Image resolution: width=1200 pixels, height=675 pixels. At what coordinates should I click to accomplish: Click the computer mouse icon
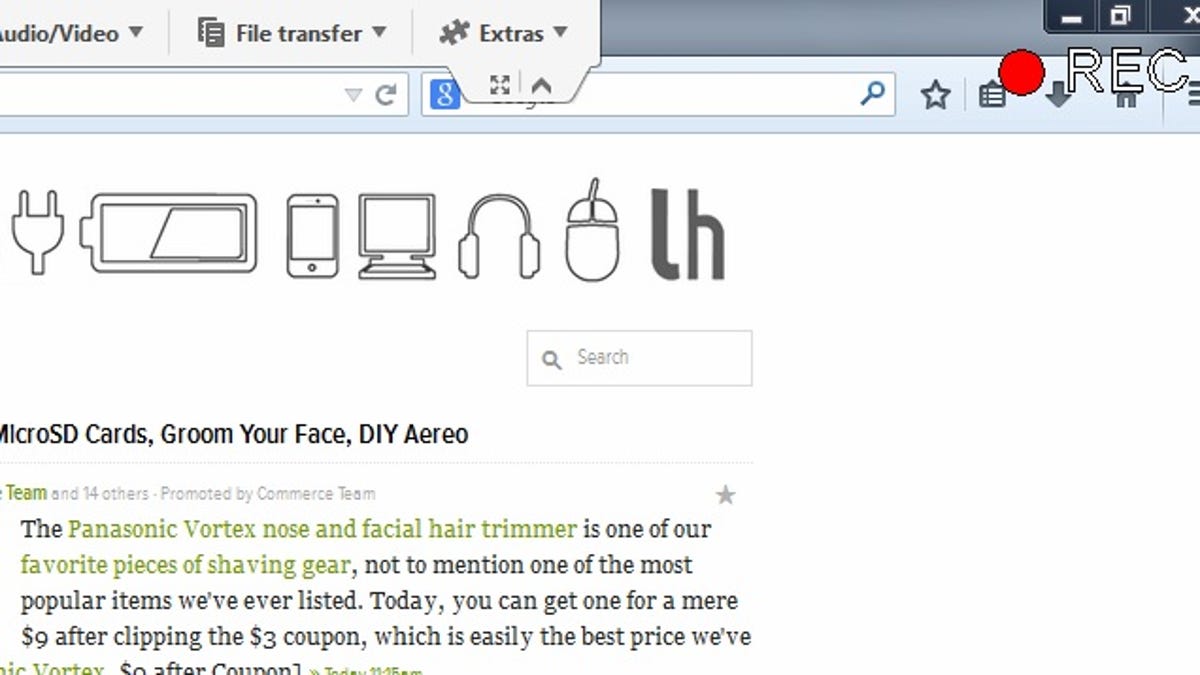pyautogui.click(x=592, y=231)
